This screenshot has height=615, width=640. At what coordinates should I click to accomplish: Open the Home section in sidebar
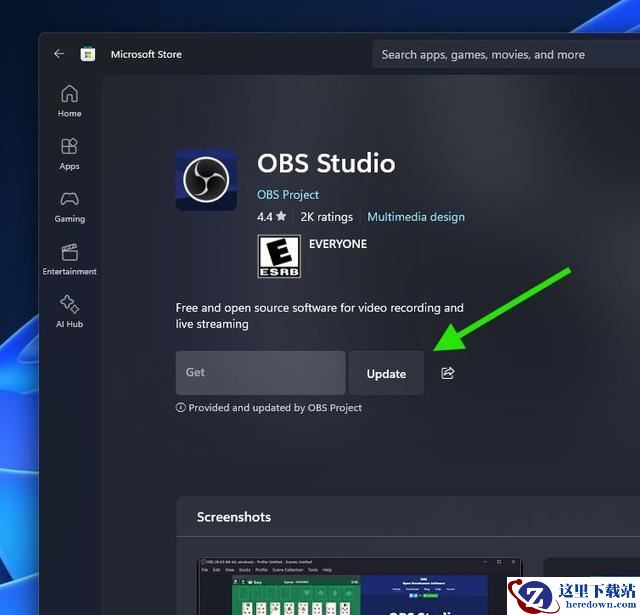69,101
